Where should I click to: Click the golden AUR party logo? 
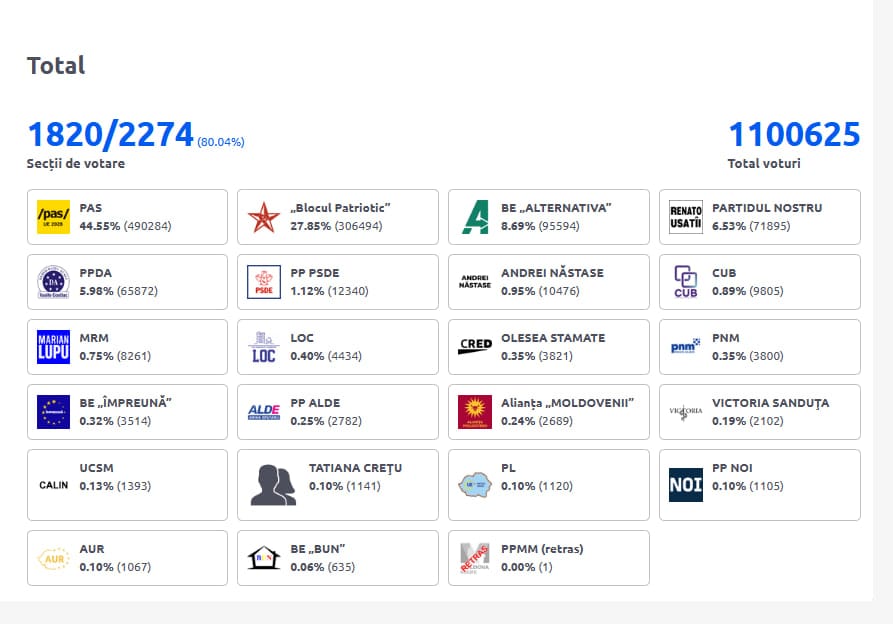[53, 559]
